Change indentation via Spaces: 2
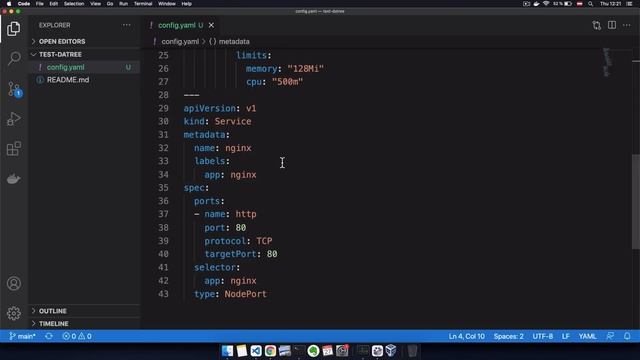This screenshot has height=360, width=640. pos(509,336)
